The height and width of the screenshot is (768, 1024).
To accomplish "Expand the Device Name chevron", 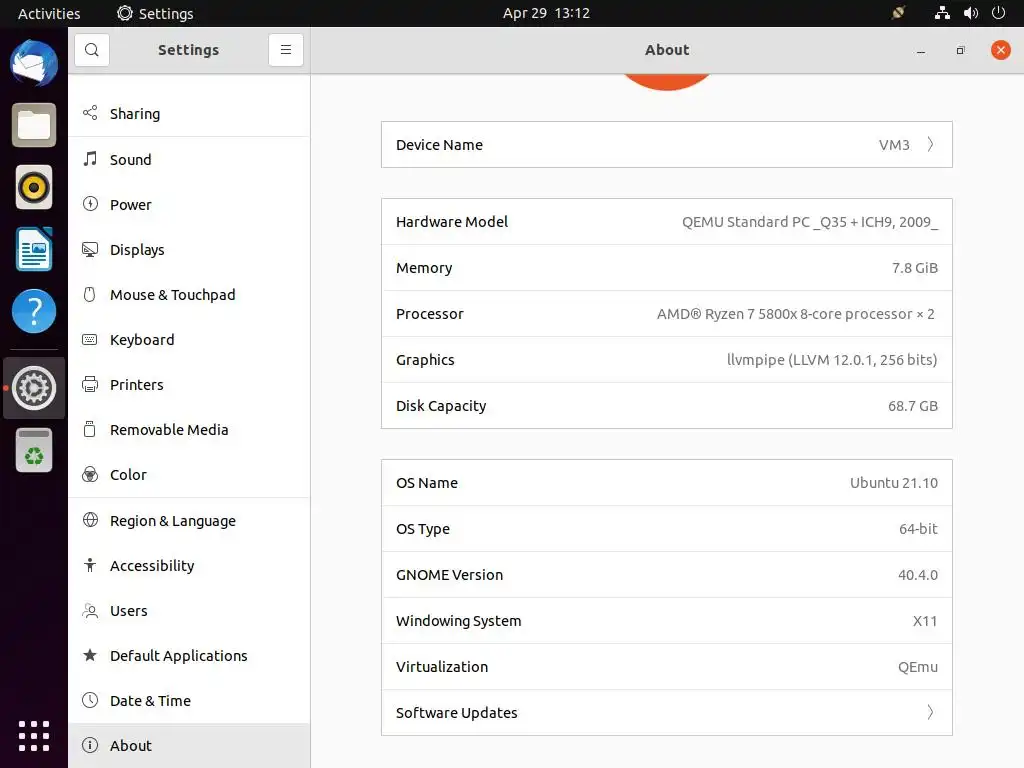I will [x=931, y=144].
